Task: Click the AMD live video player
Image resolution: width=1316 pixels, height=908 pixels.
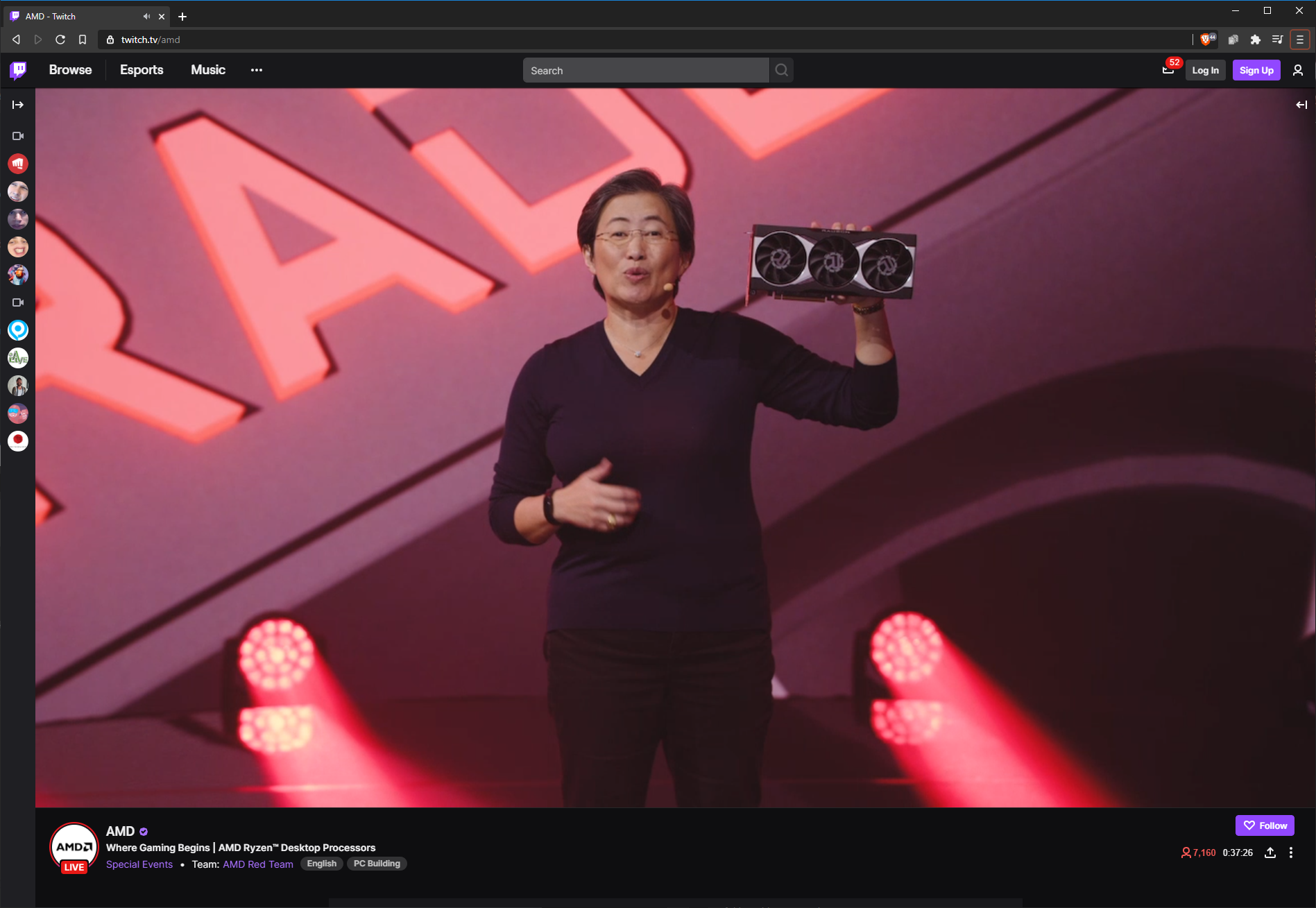Action: 676,447
